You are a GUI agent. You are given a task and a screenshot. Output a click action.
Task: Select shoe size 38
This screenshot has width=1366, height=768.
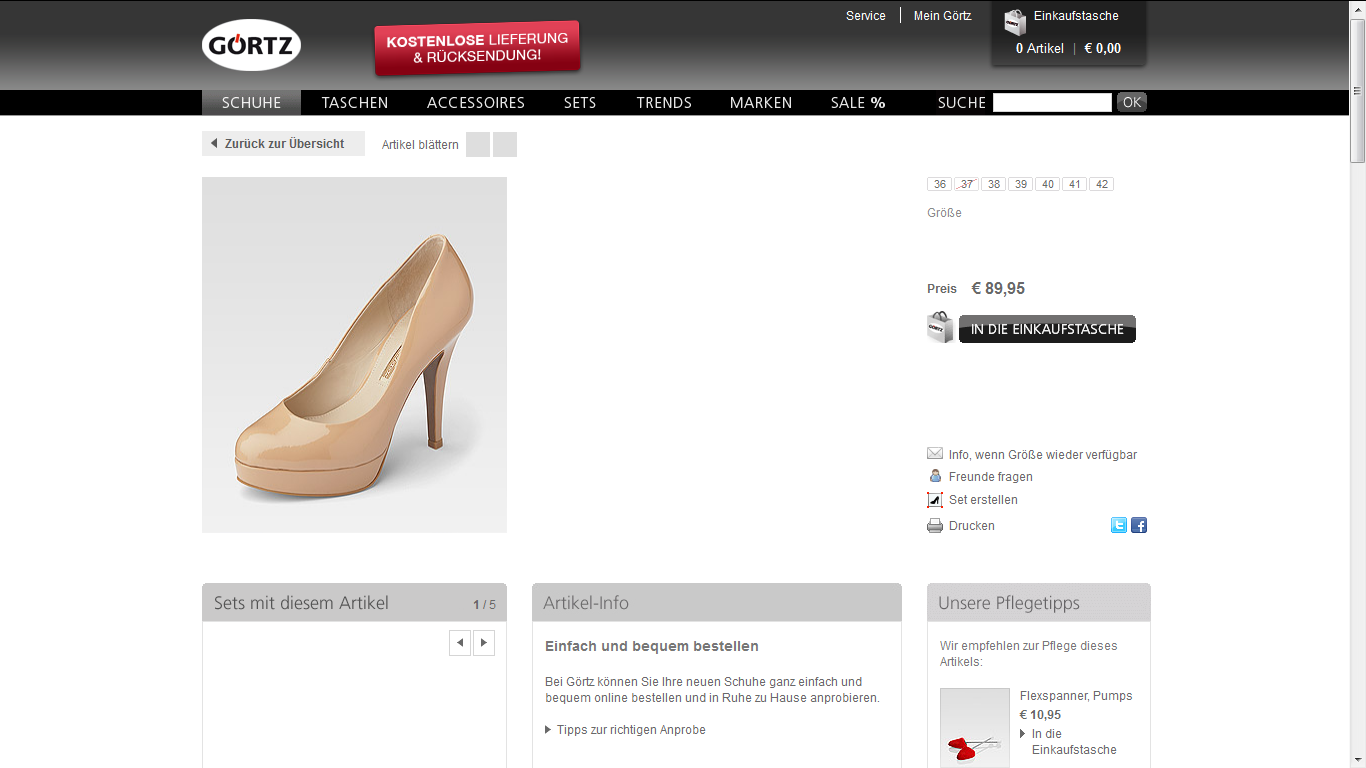pos(993,184)
